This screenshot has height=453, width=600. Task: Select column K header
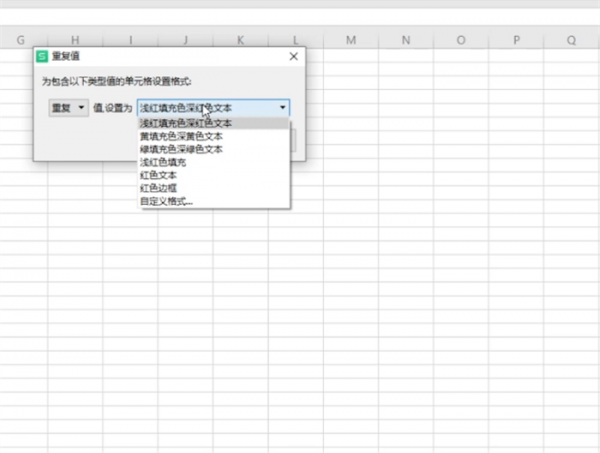pos(240,40)
